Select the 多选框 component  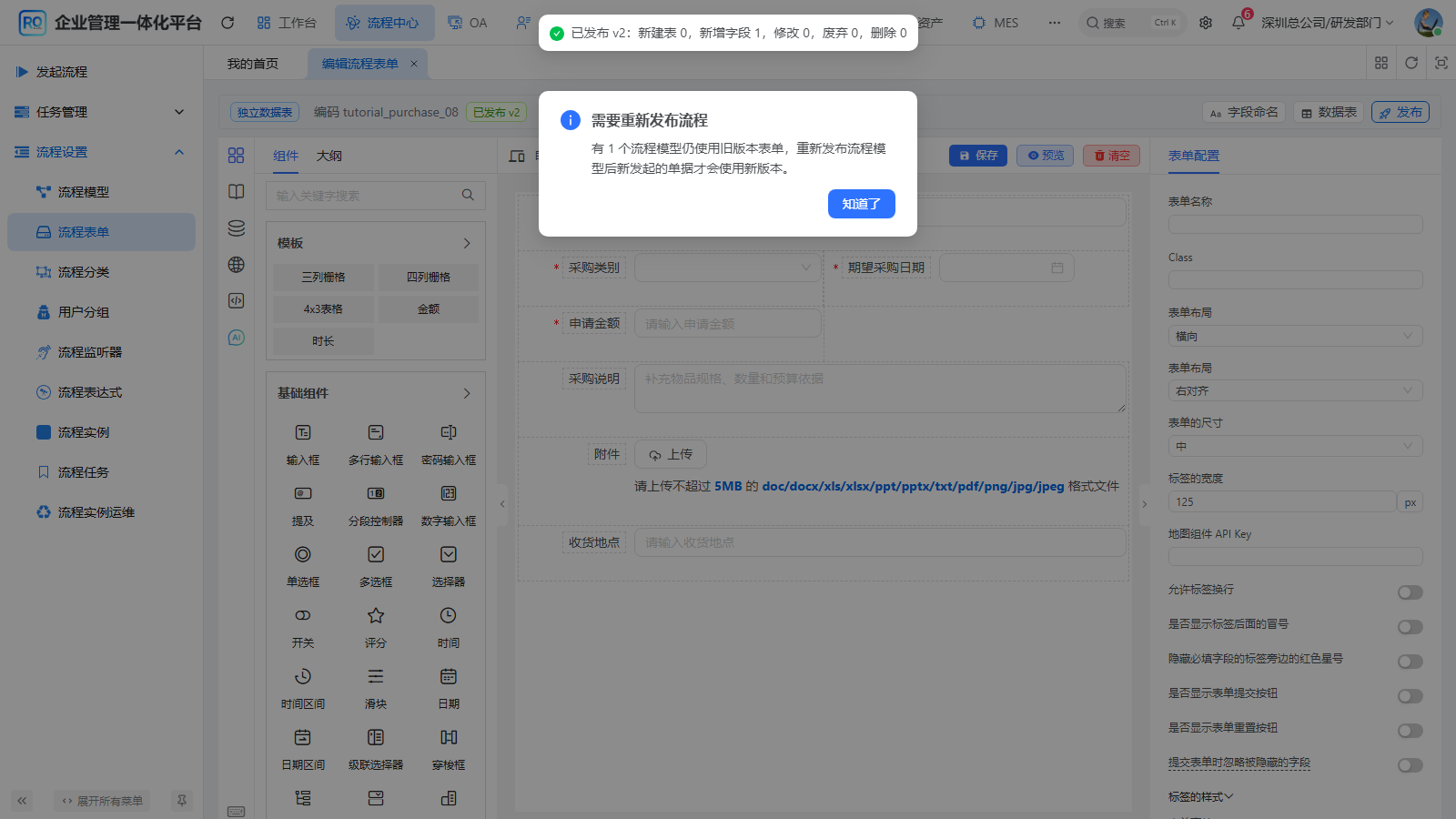[376, 566]
